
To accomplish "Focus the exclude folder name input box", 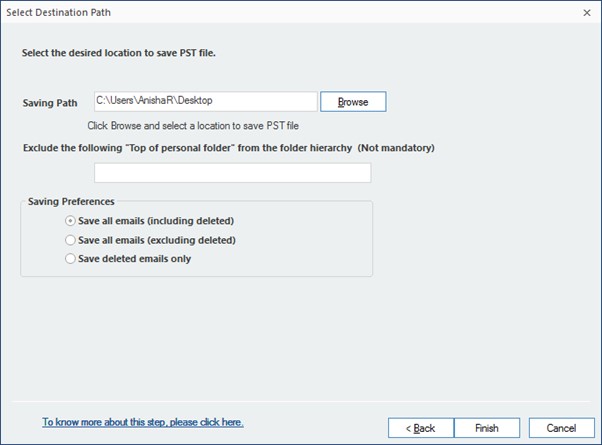I will click(232, 173).
